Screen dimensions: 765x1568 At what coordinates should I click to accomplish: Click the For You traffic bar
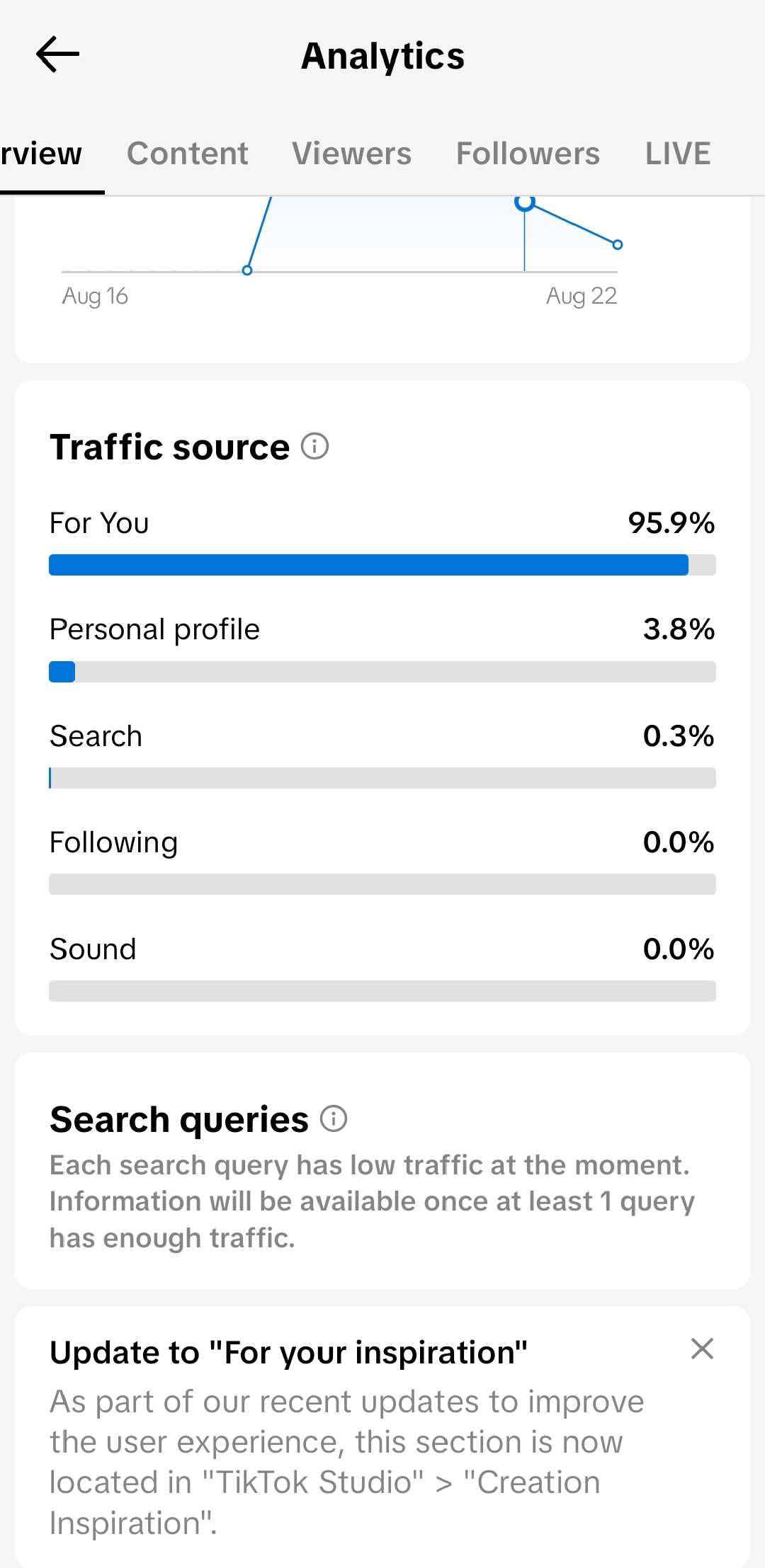tap(382, 565)
